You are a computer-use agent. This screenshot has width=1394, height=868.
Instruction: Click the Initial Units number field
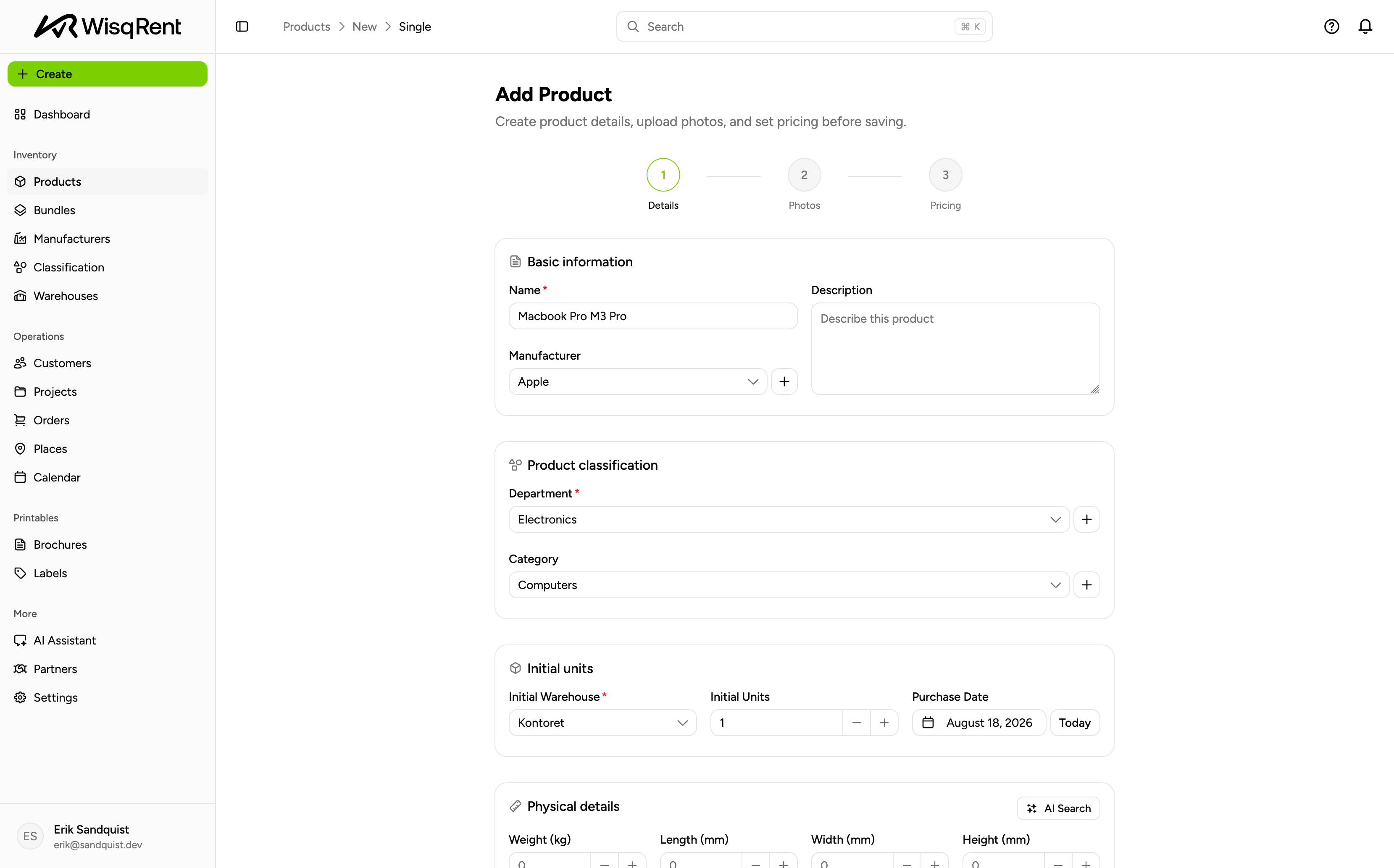[x=776, y=723]
